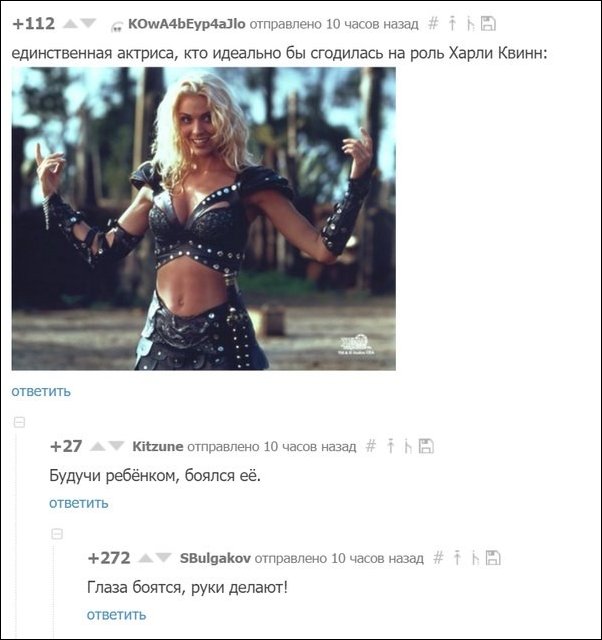Screen dimensions: 602x640
Task: Open Kitzune user profile
Action: [158, 447]
